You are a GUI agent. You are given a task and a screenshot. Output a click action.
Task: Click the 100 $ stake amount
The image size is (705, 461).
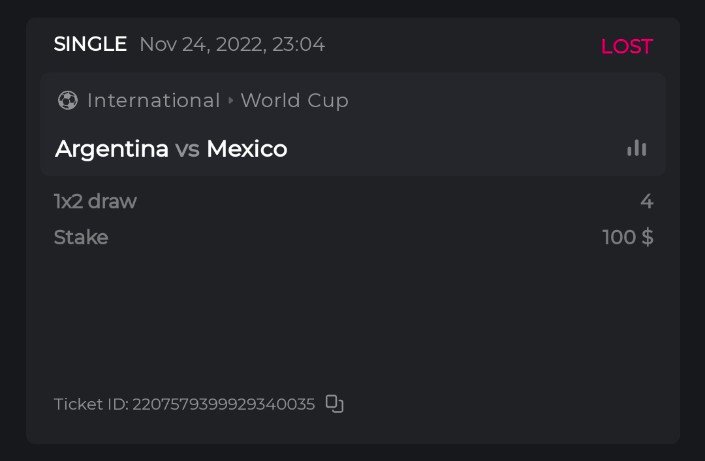pyautogui.click(x=627, y=237)
